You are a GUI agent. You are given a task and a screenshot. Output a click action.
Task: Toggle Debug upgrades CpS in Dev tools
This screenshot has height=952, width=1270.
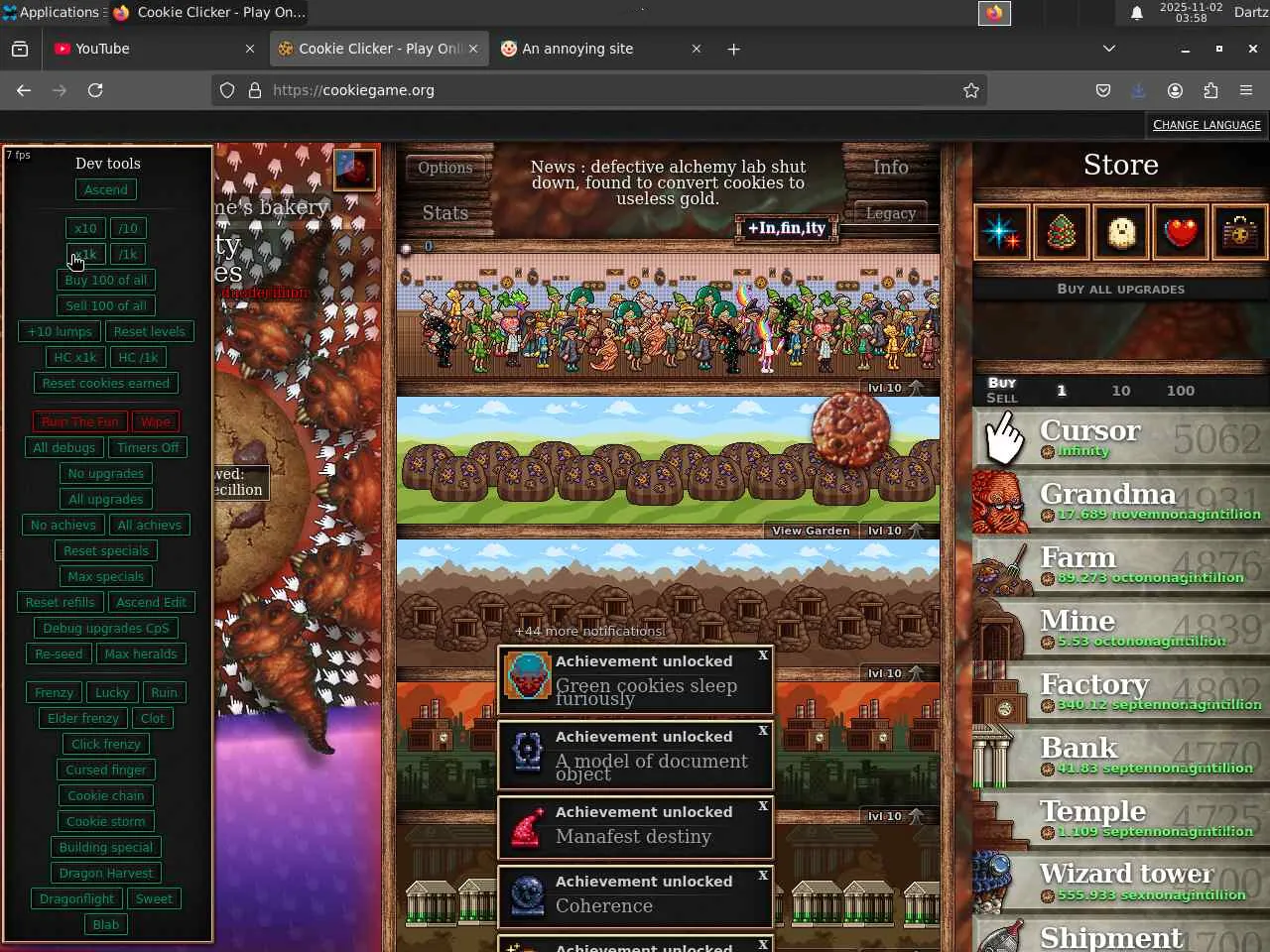[x=106, y=628]
